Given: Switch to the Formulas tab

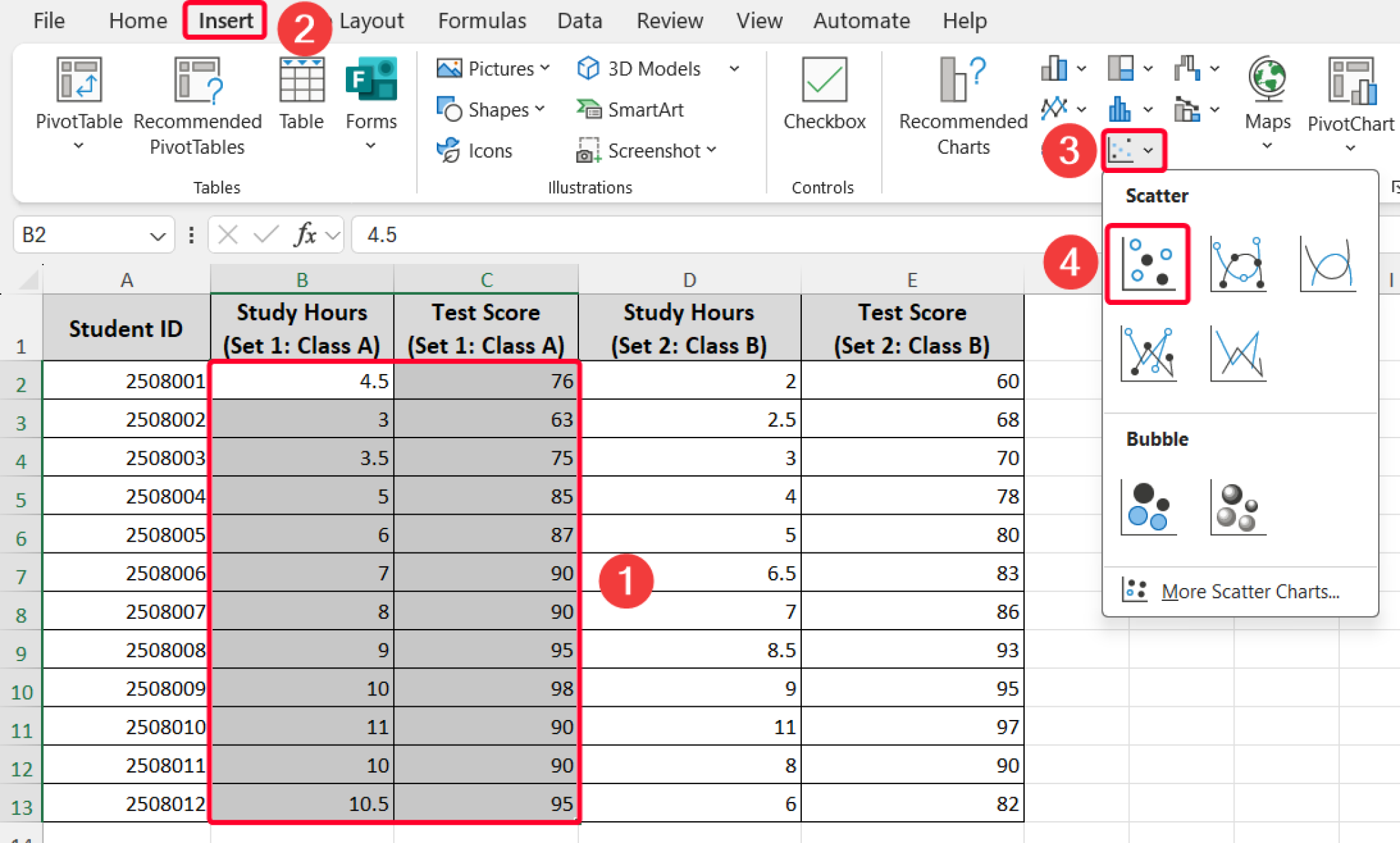Looking at the screenshot, I should [x=481, y=21].
